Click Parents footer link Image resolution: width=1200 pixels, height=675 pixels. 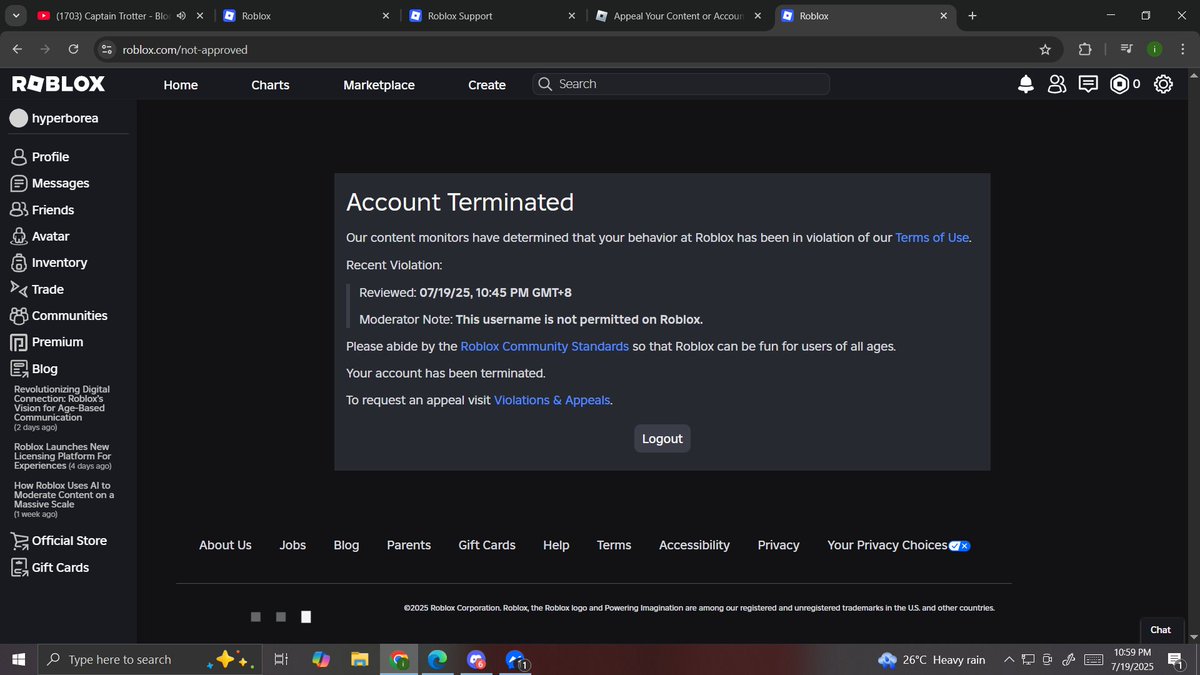tap(409, 545)
